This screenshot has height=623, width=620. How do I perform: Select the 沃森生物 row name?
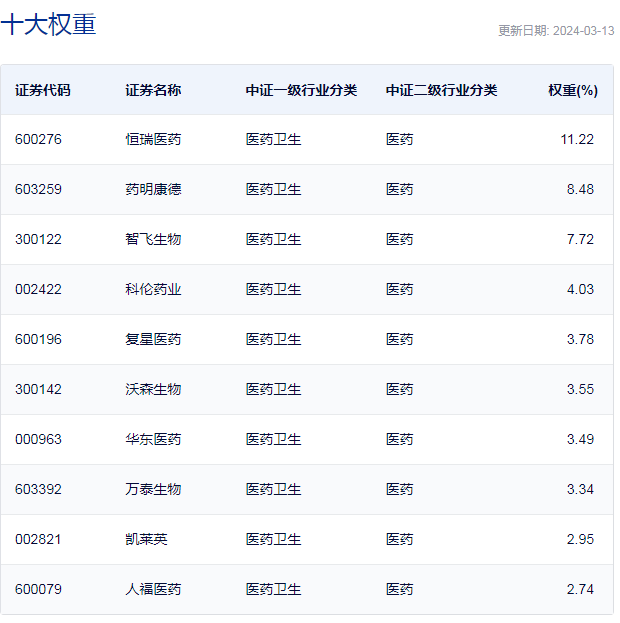pyautogui.click(x=153, y=389)
